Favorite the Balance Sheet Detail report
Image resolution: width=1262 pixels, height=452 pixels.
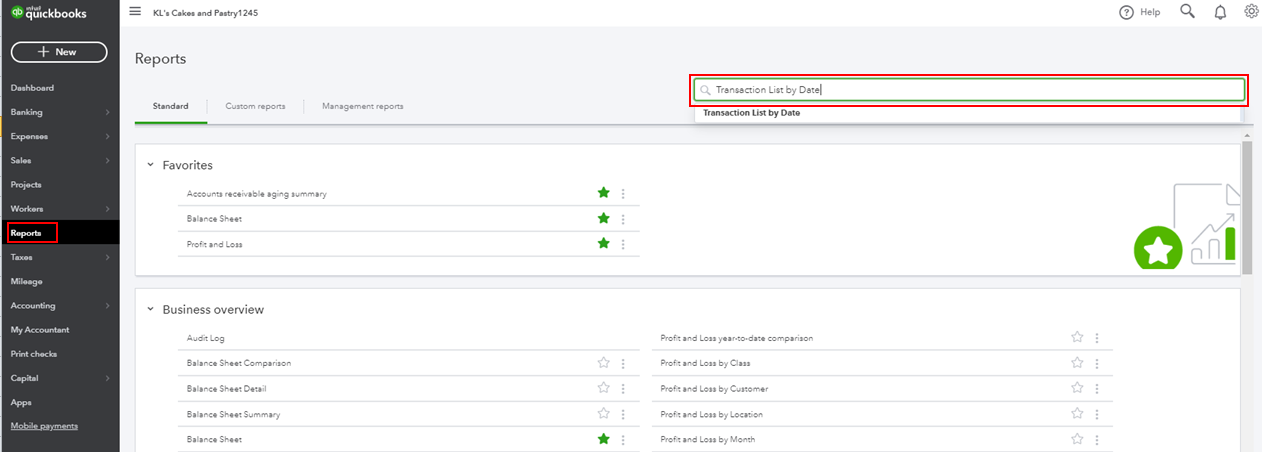coord(603,388)
